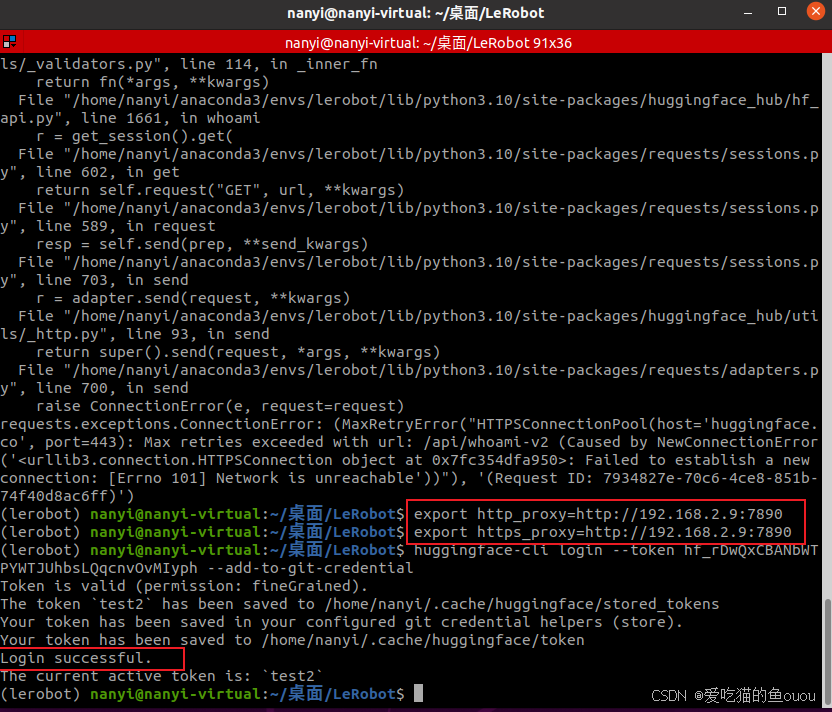
Task: Click 'resp = self.send(prep, **send_kwargs)' line
Action: [202, 244]
